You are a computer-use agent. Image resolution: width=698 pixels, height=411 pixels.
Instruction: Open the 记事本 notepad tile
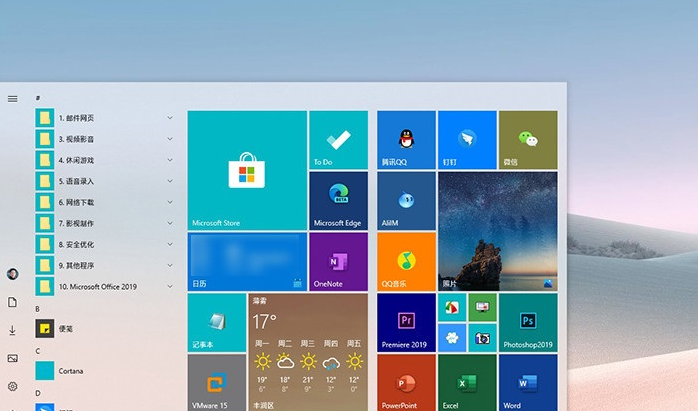(x=217, y=322)
